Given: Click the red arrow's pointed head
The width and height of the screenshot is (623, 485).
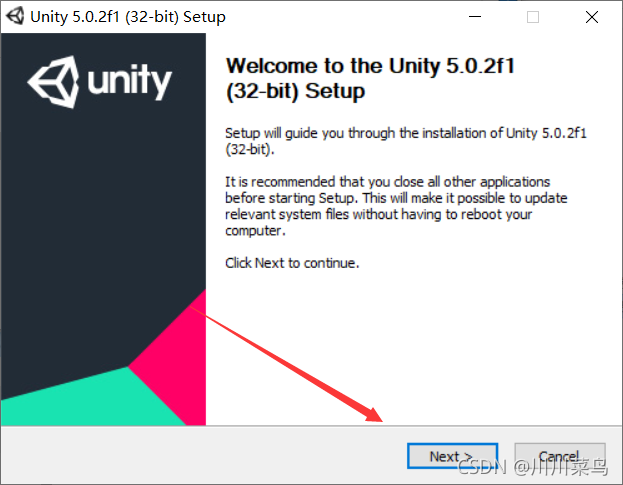Looking at the screenshot, I should (x=373, y=415).
